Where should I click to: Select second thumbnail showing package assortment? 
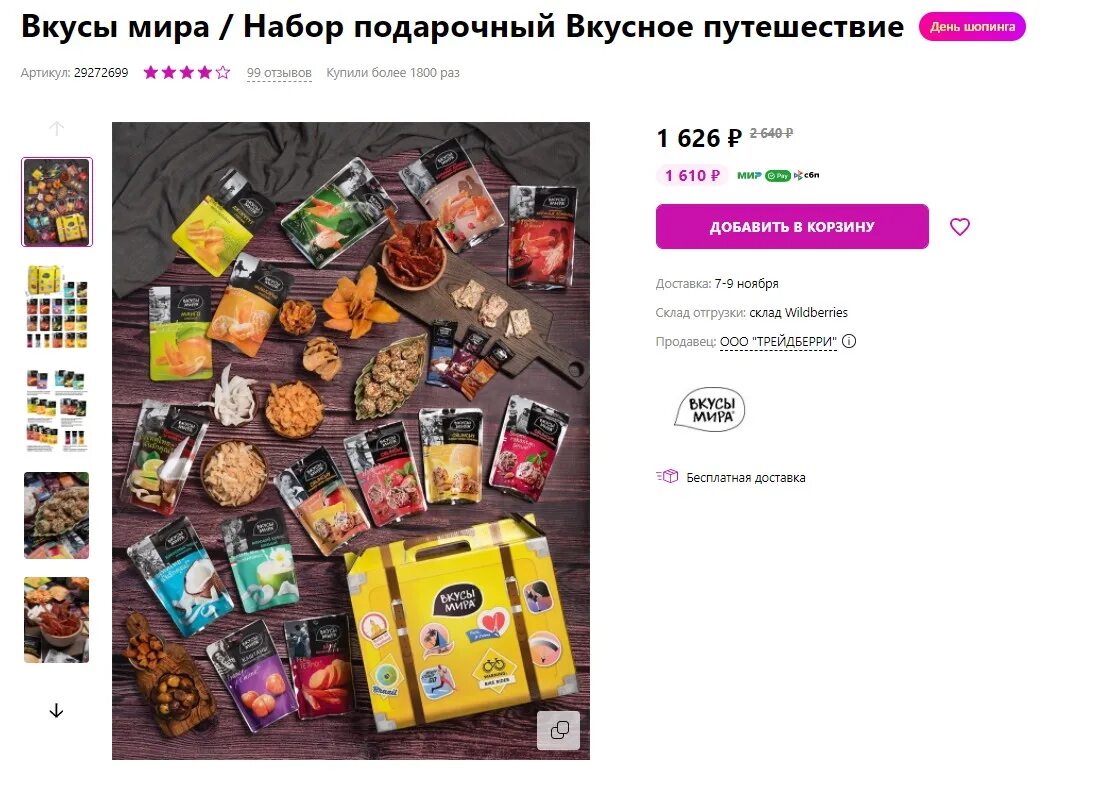tap(57, 306)
